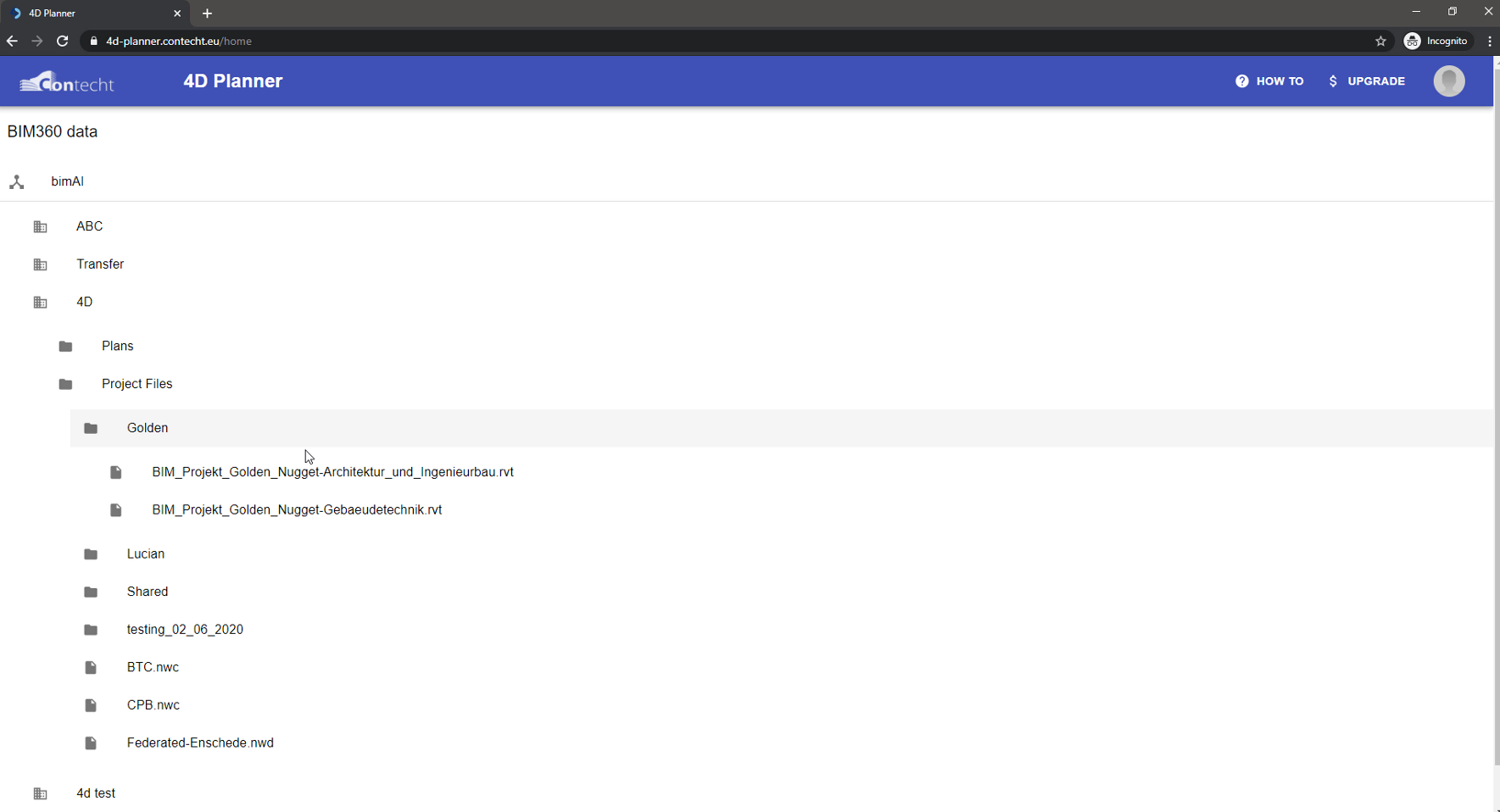
Task: Click the folder icon beside Project Files
Action: click(65, 384)
